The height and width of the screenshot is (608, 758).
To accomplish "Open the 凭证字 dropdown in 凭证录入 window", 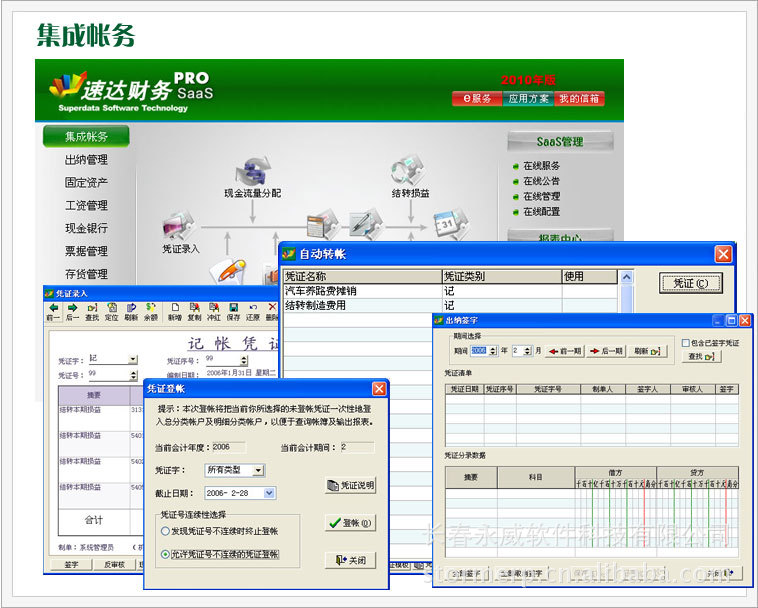I will click(x=133, y=359).
